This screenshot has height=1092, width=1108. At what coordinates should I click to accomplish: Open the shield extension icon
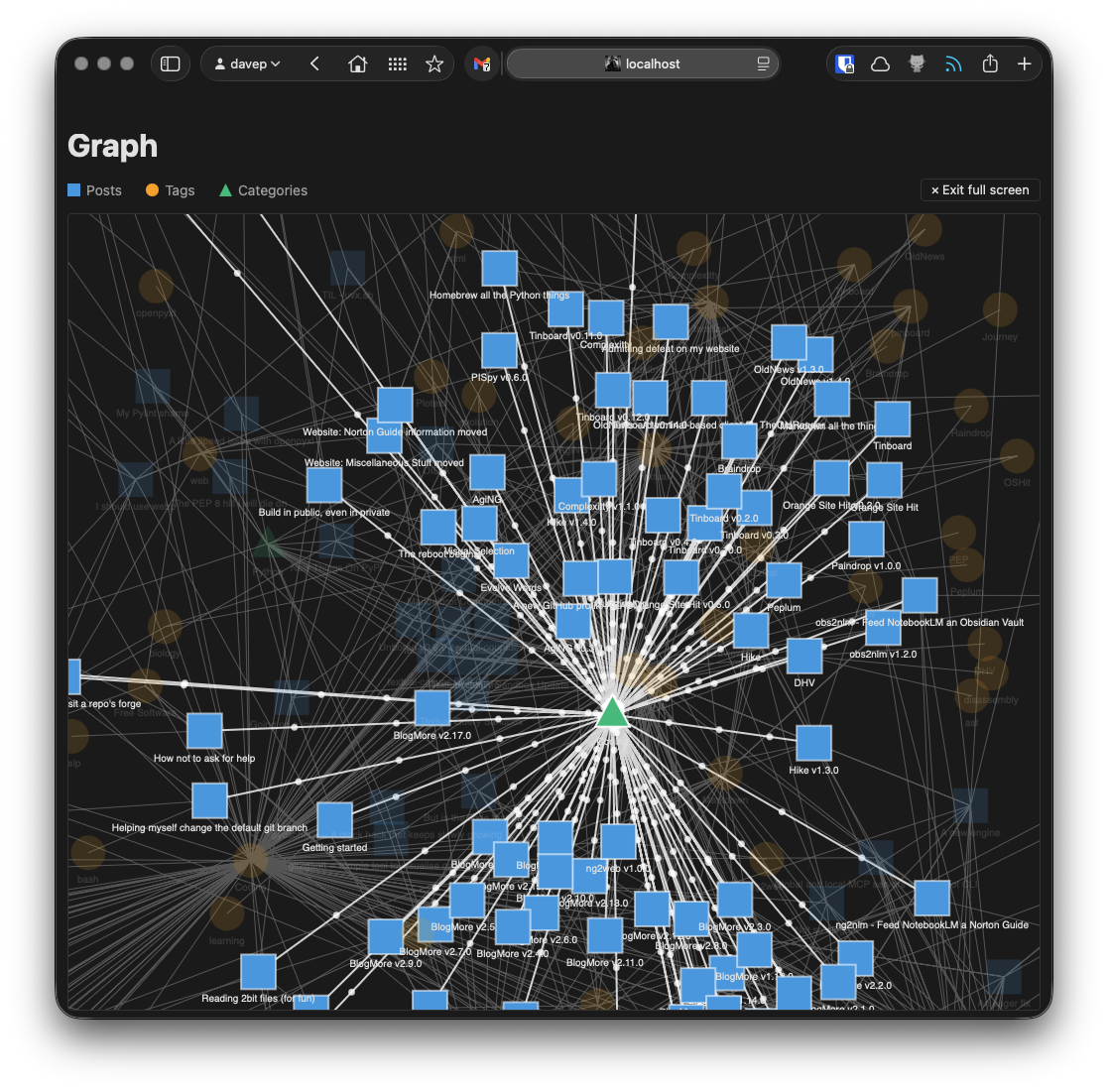(844, 63)
